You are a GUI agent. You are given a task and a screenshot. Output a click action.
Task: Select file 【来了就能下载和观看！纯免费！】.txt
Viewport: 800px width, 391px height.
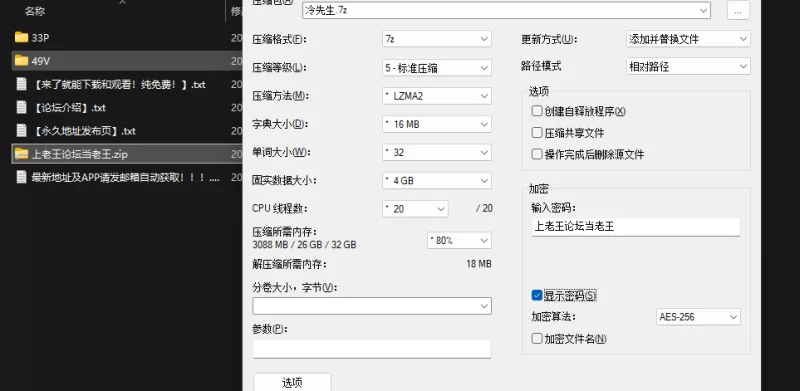[x=127, y=84]
